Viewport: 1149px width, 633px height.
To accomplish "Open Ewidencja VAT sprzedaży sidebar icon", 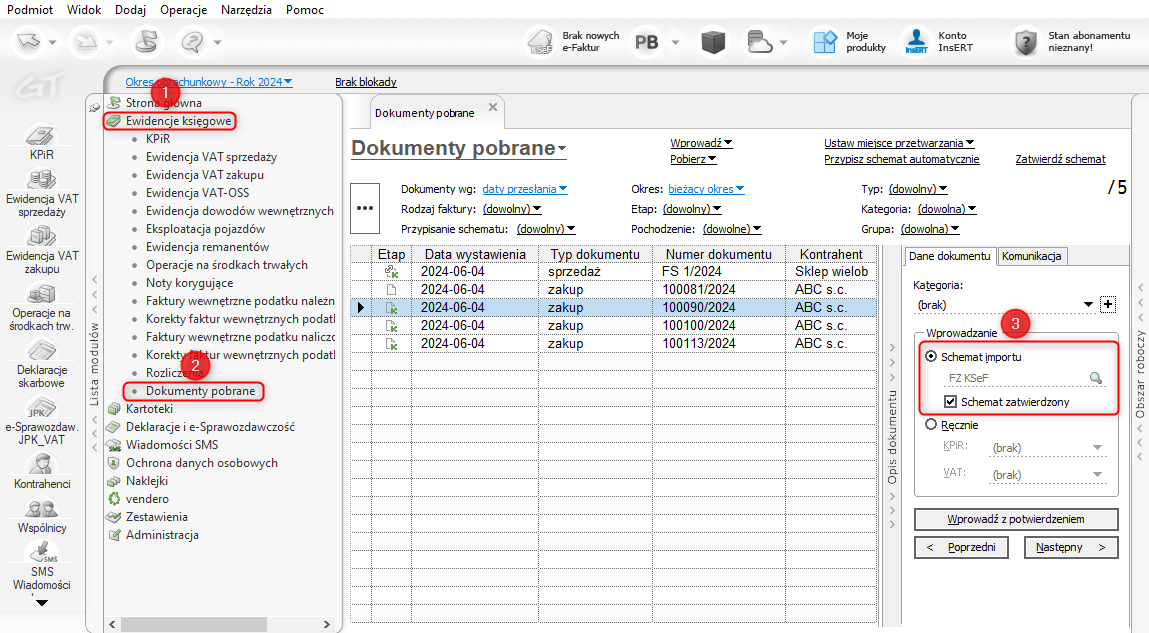I will 41,181.
